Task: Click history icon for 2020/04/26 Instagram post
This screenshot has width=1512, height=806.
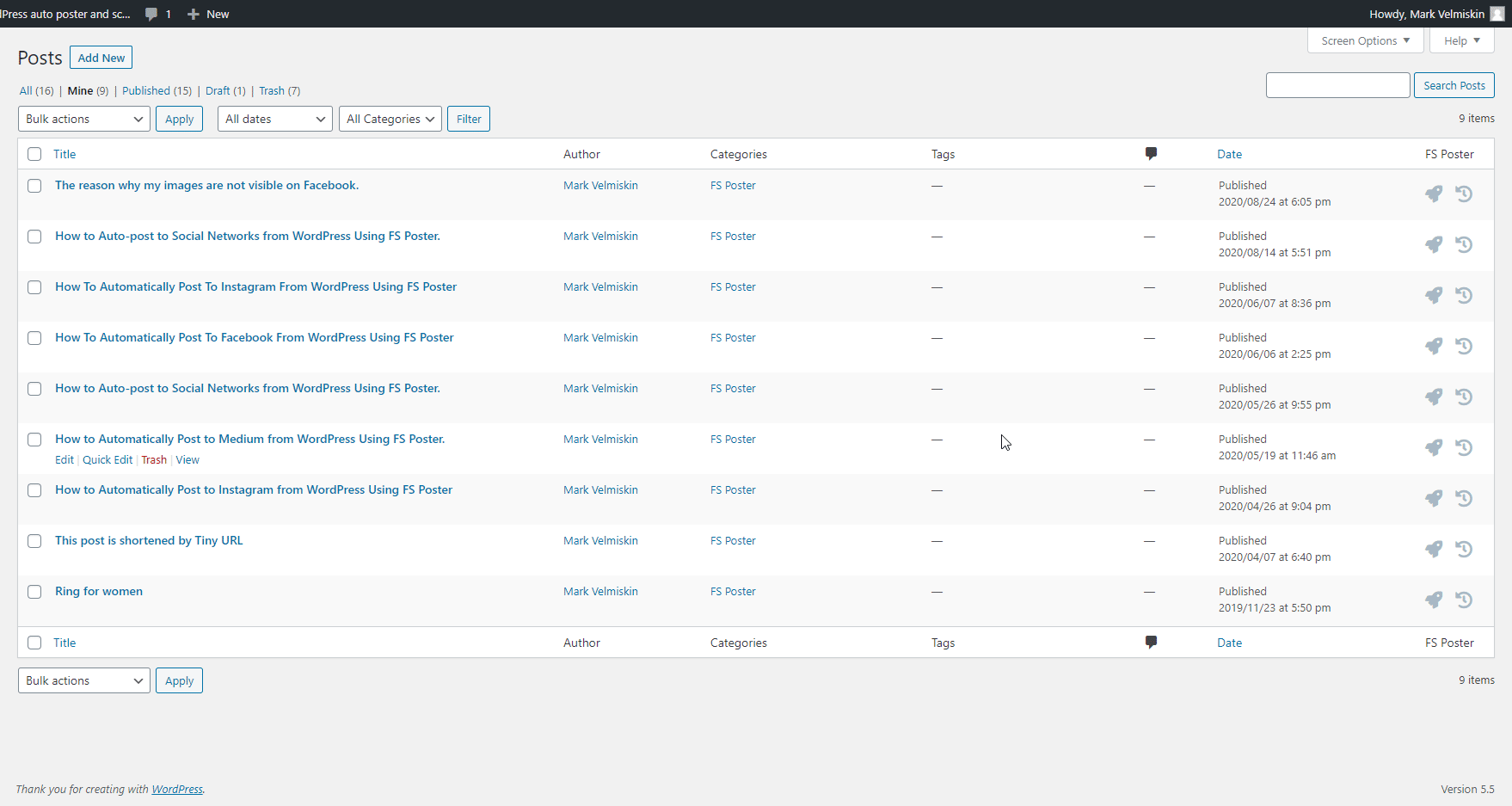Action: click(1464, 498)
